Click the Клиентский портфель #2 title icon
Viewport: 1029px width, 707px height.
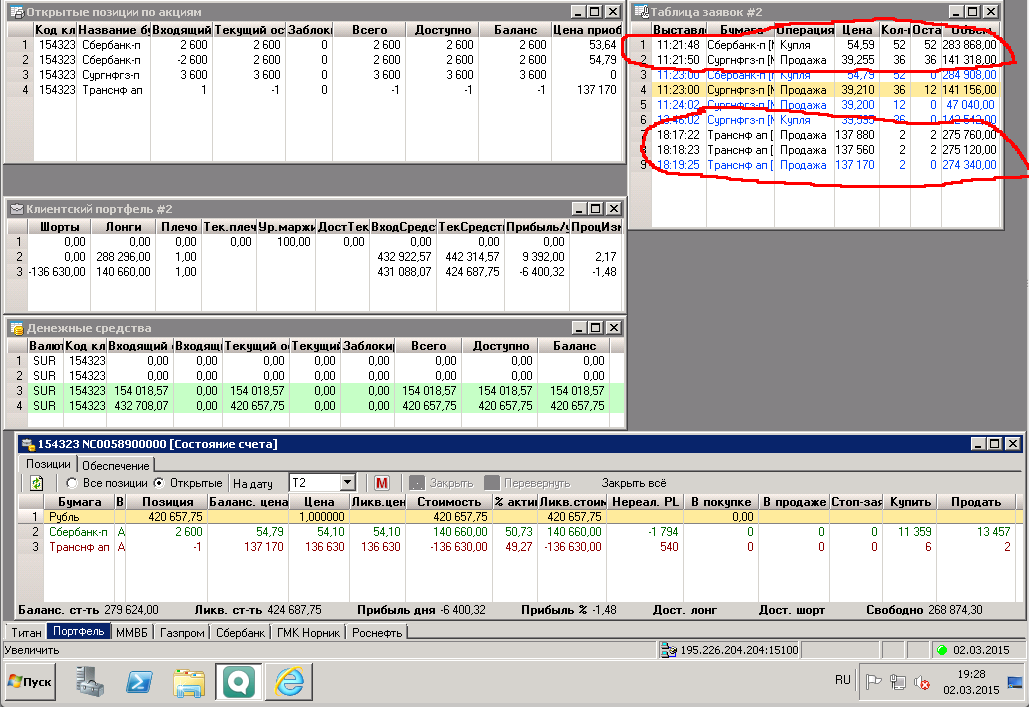coord(17,209)
